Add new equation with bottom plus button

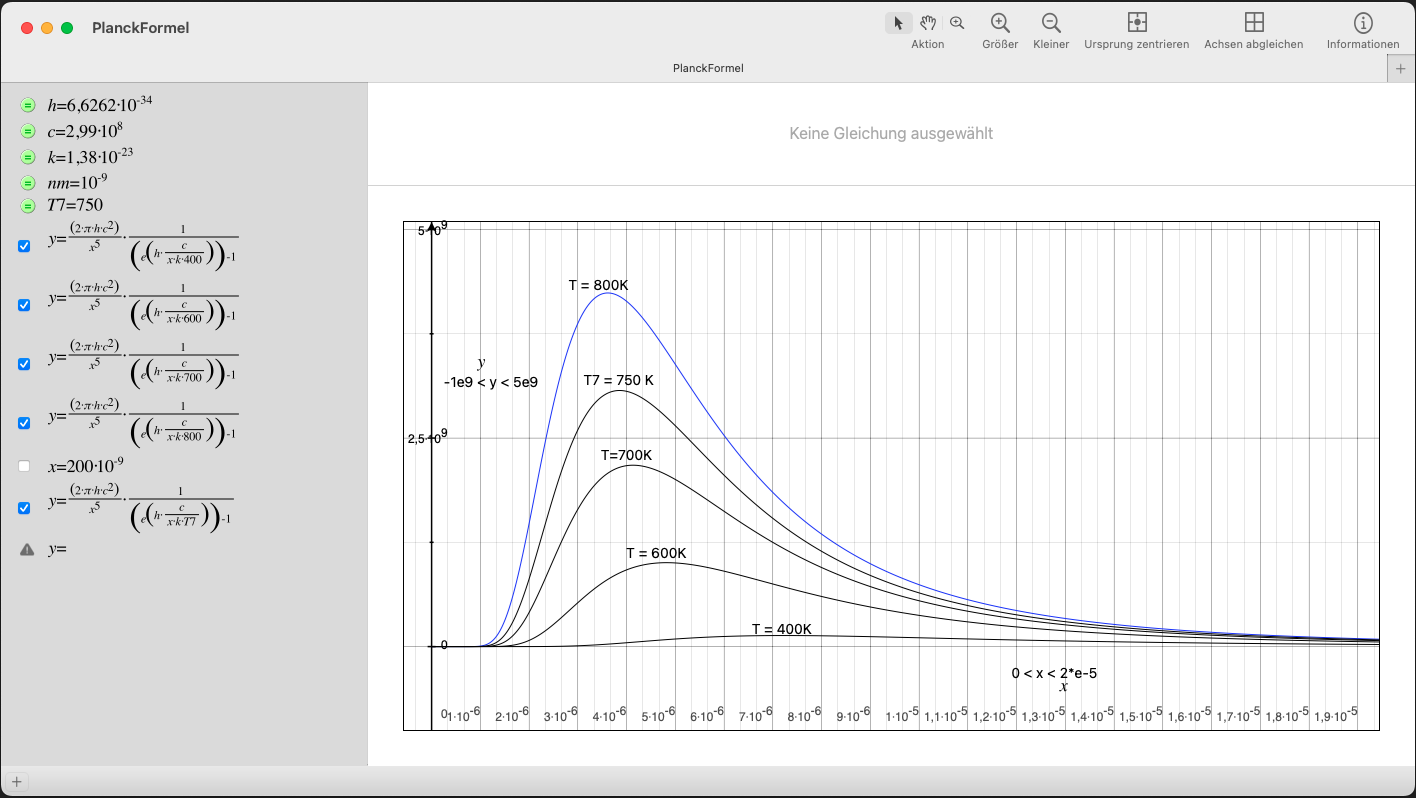click(x=16, y=782)
